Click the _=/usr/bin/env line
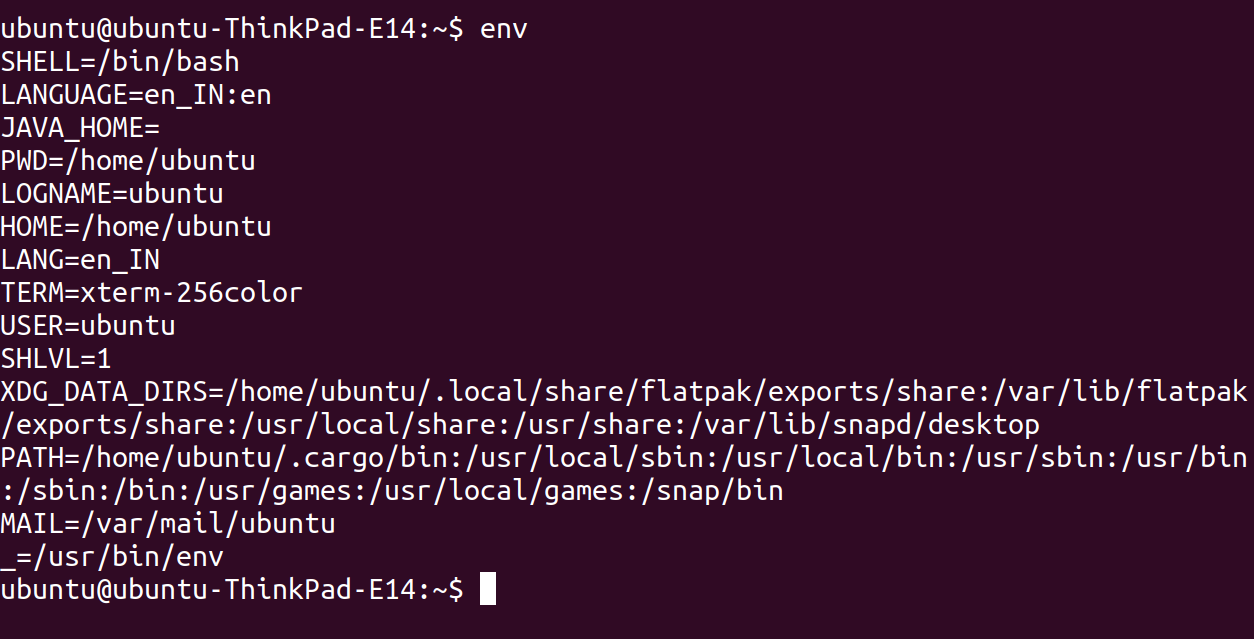The width and height of the screenshot is (1254, 639). pyautogui.click(x=112, y=557)
